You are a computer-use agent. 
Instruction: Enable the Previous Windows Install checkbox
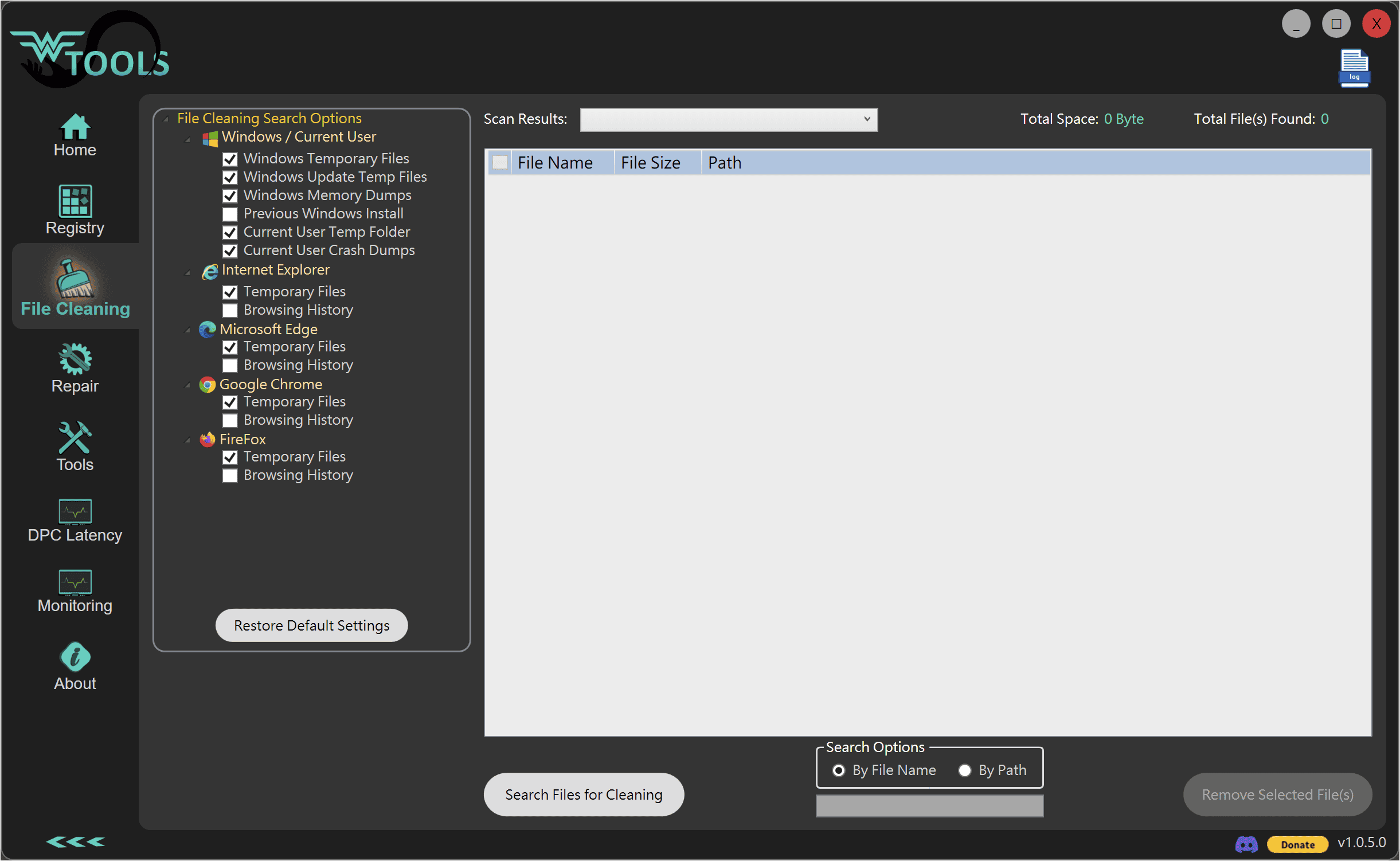pos(230,214)
